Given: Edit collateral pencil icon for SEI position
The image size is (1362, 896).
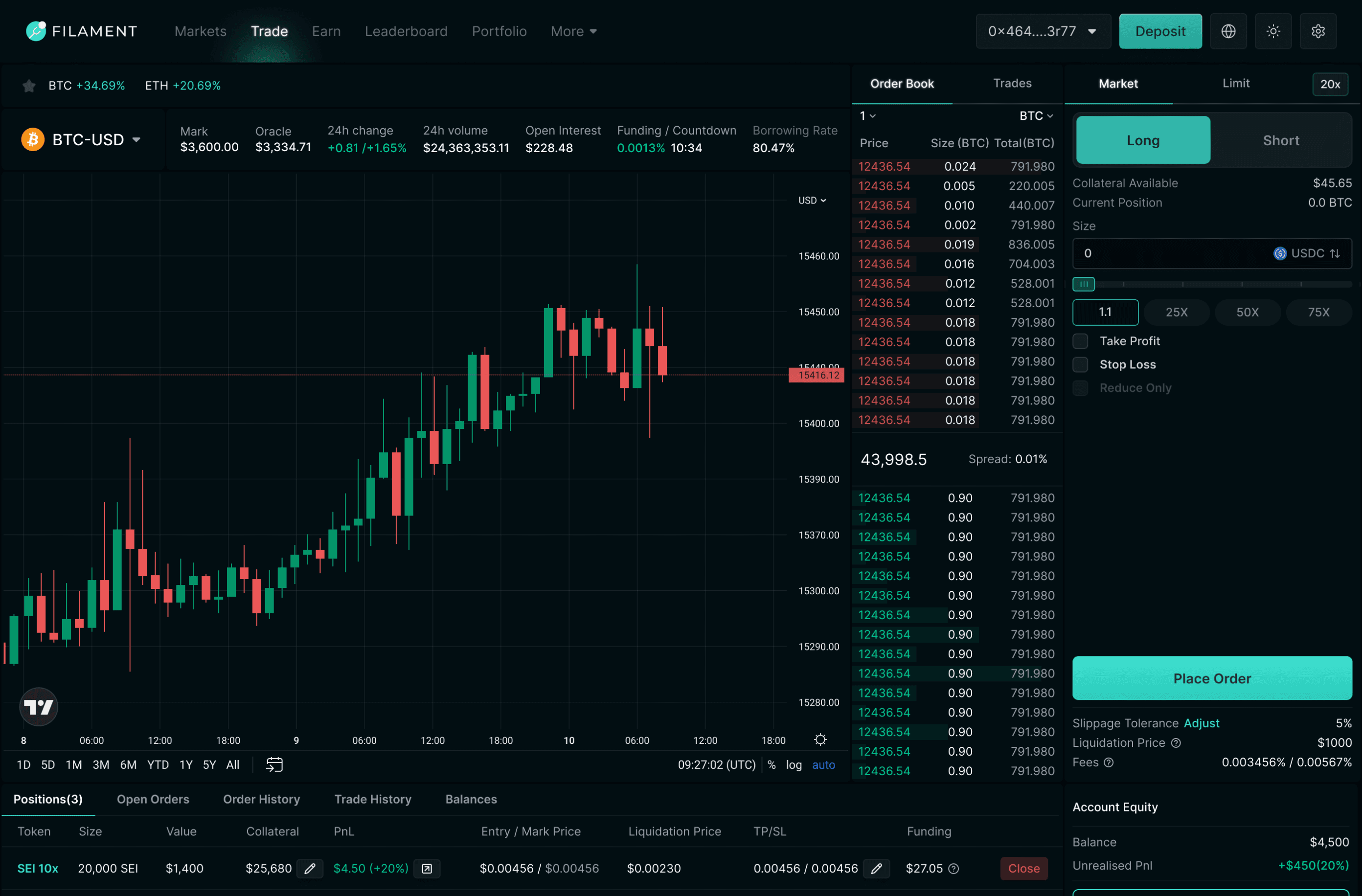Looking at the screenshot, I should [310, 869].
